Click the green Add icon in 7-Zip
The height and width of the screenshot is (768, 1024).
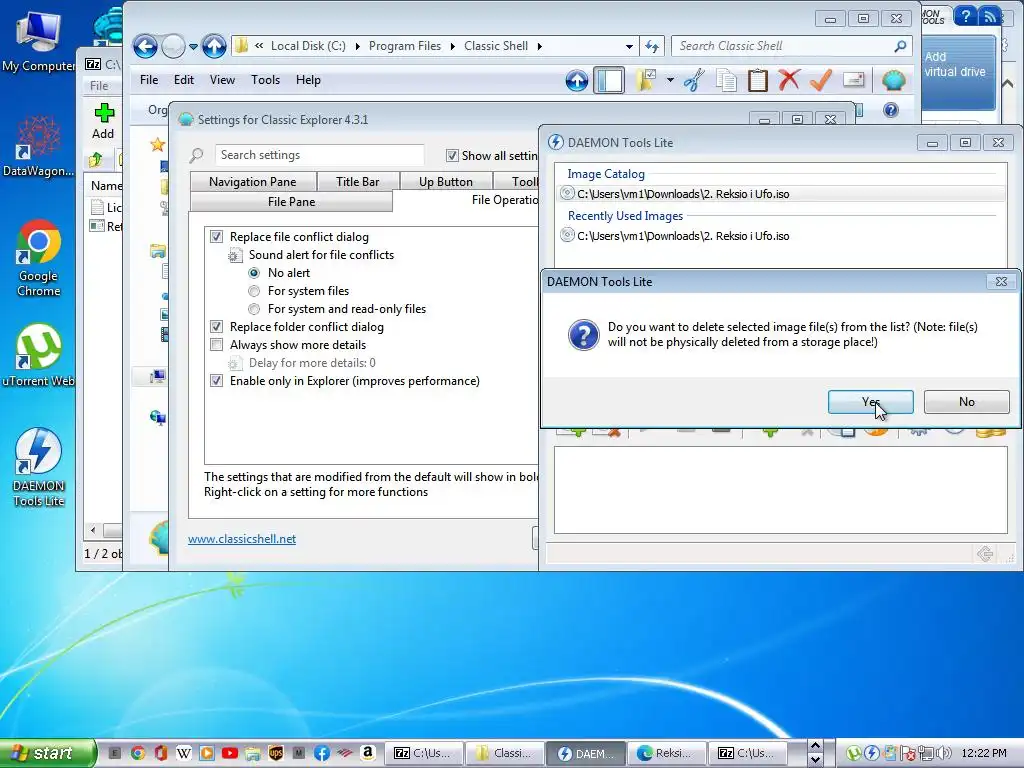pos(103,113)
